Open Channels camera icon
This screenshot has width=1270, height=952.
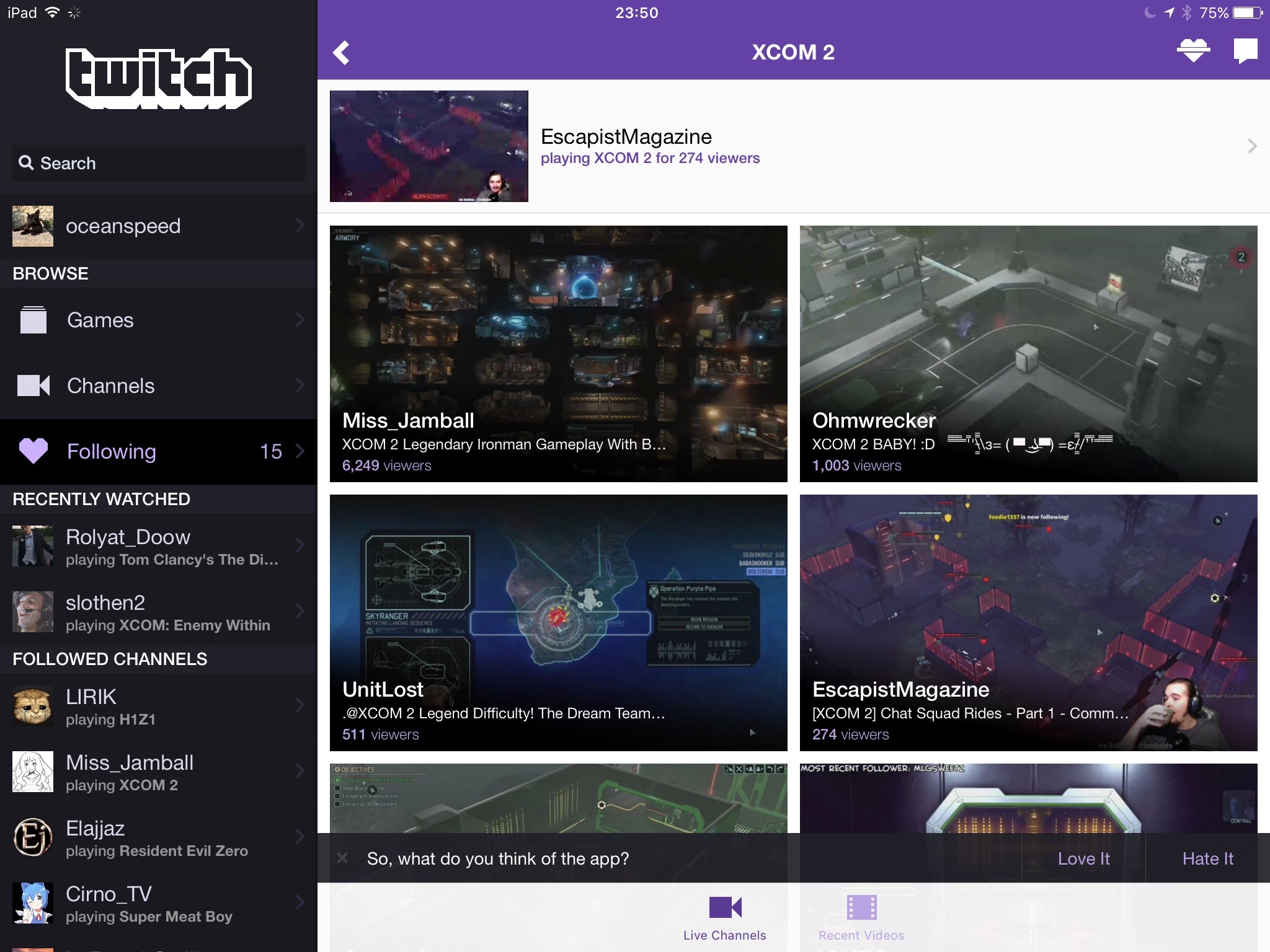(x=33, y=386)
